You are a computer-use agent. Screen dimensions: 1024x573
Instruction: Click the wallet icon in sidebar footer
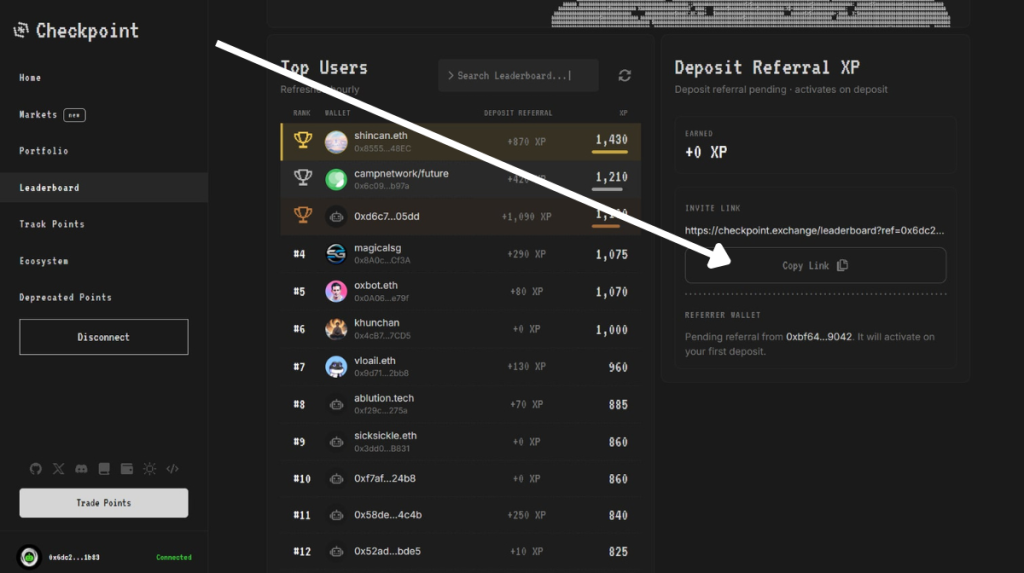[x=127, y=468]
